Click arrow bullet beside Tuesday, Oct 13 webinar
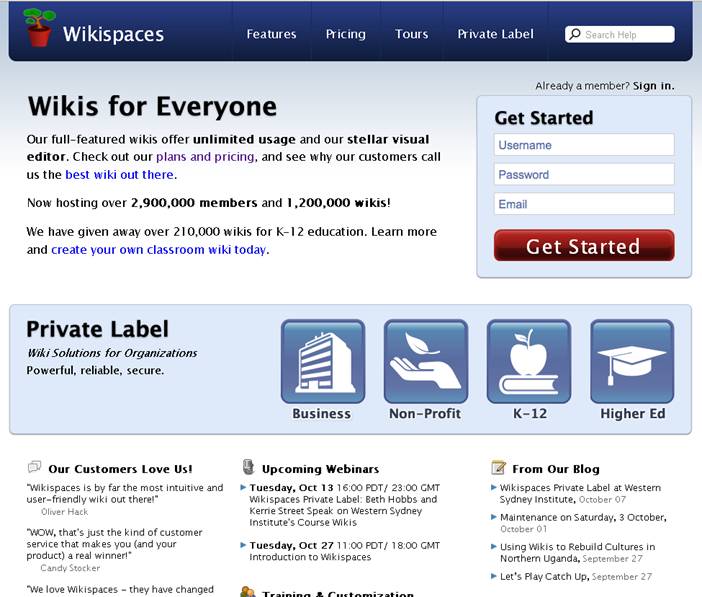Image resolution: width=702 pixels, height=597 pixels. click(243, 487)
